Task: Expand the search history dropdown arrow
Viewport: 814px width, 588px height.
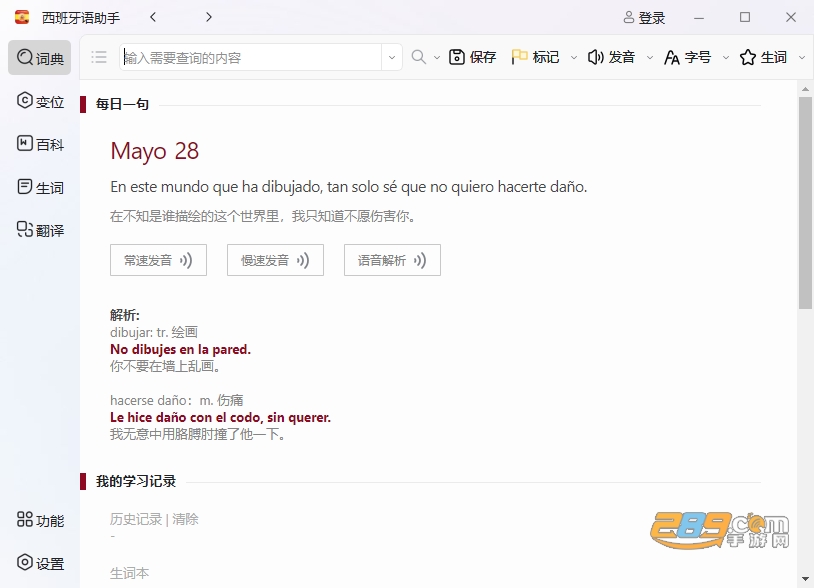Action: coord(392,57)
